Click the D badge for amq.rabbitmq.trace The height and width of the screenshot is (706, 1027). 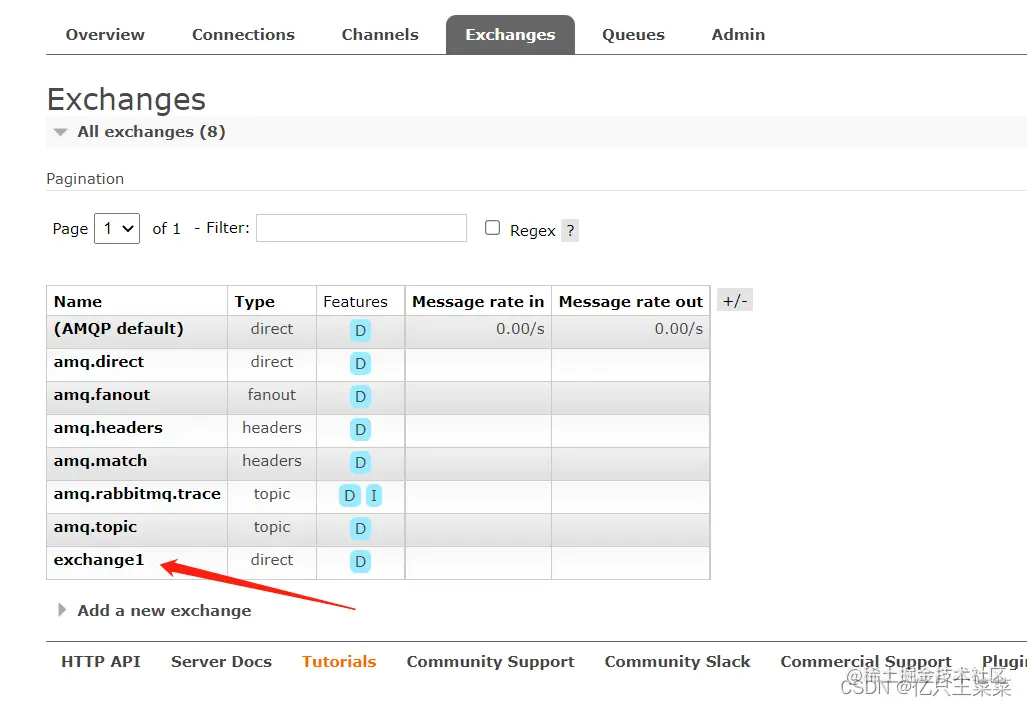tap(350, 495)
